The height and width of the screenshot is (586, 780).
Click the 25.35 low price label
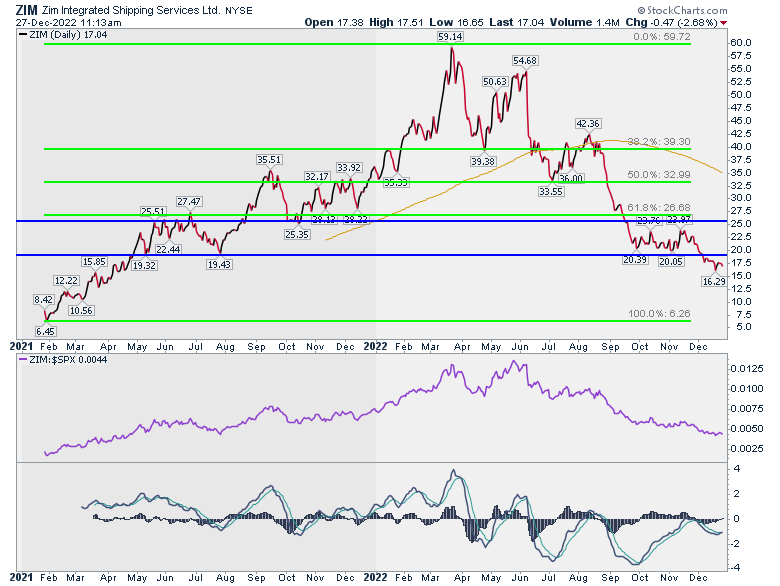pyautogui.click(x=297, y=234)
